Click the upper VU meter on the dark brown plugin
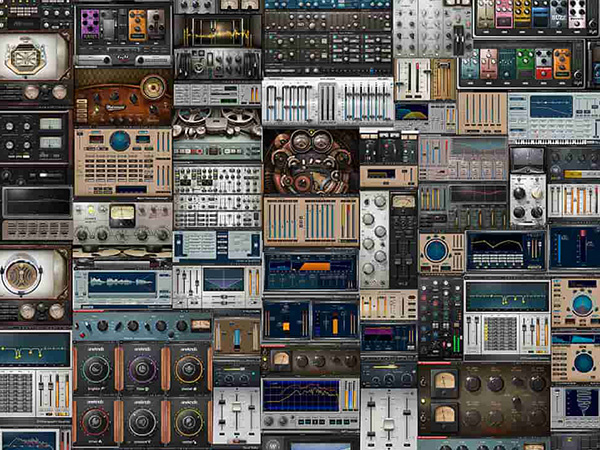600x450 pixels. tap(445, 382)
